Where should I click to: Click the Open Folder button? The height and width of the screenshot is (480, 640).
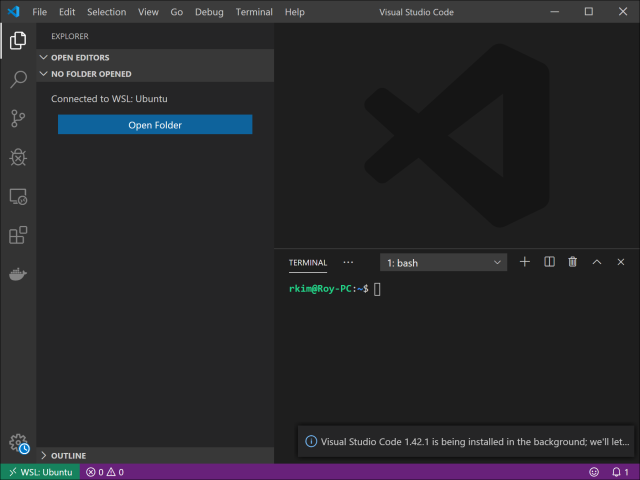(155, 125)
